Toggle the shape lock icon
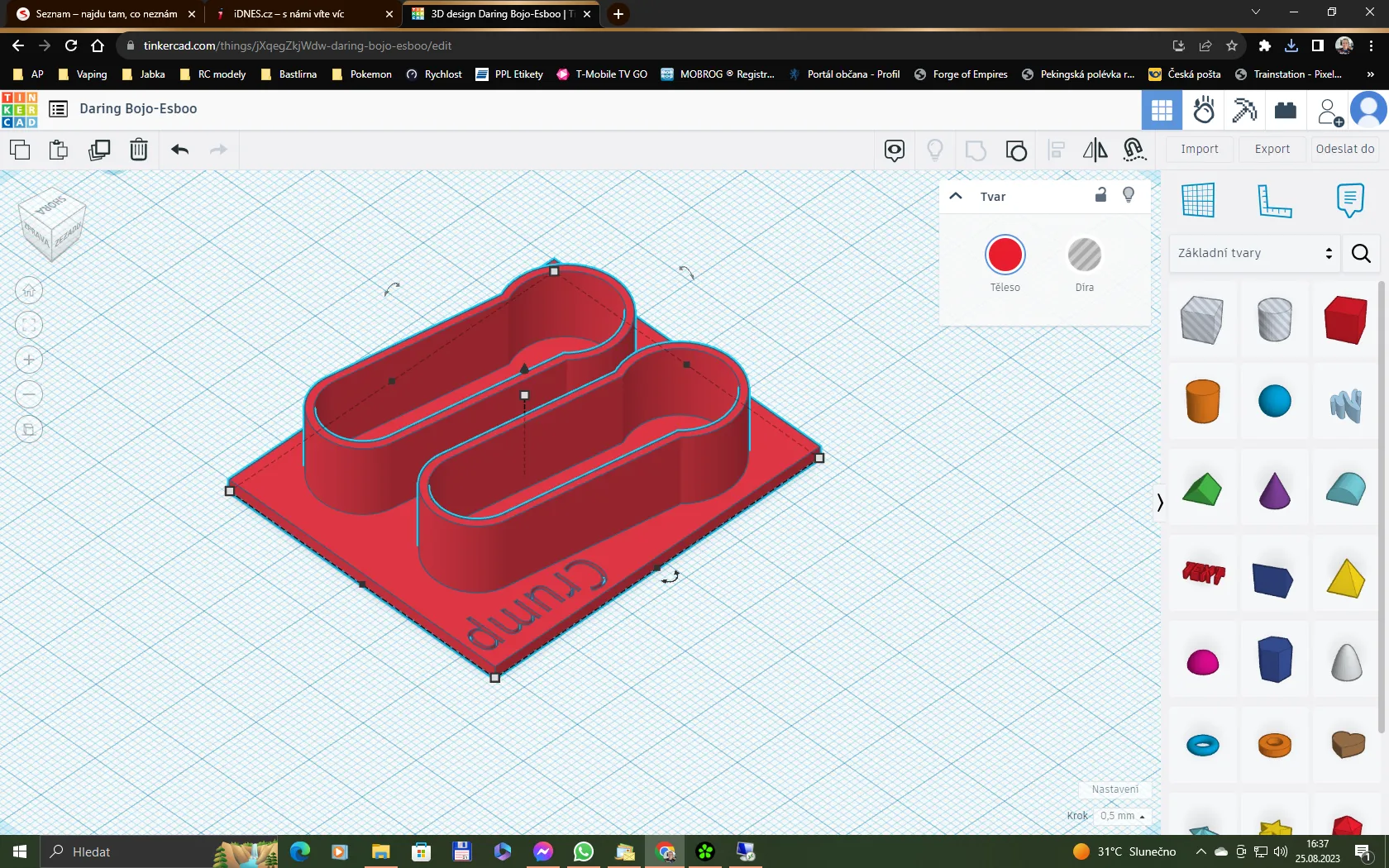This screenshot has width=1389, height=868. (1100, 196)
